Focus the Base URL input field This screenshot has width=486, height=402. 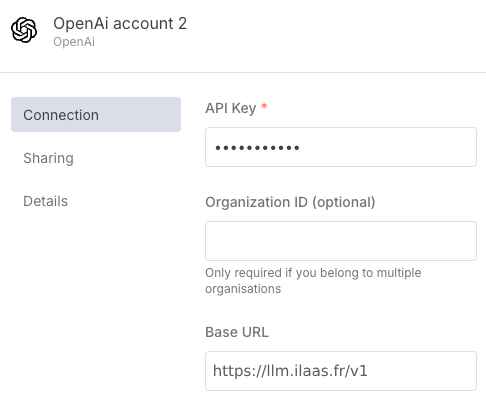tap(341, 371)
